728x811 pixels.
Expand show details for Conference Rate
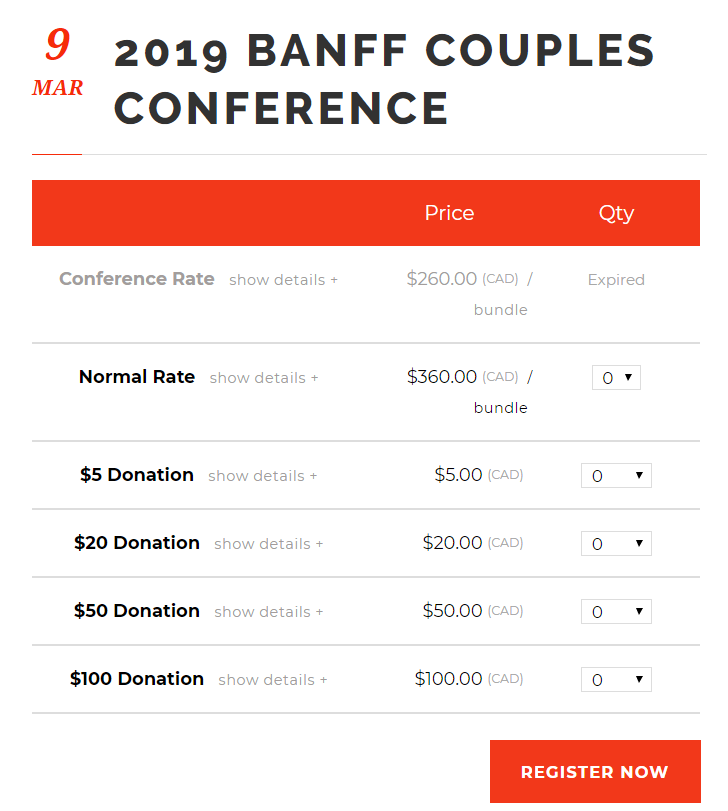click(283, 280)
